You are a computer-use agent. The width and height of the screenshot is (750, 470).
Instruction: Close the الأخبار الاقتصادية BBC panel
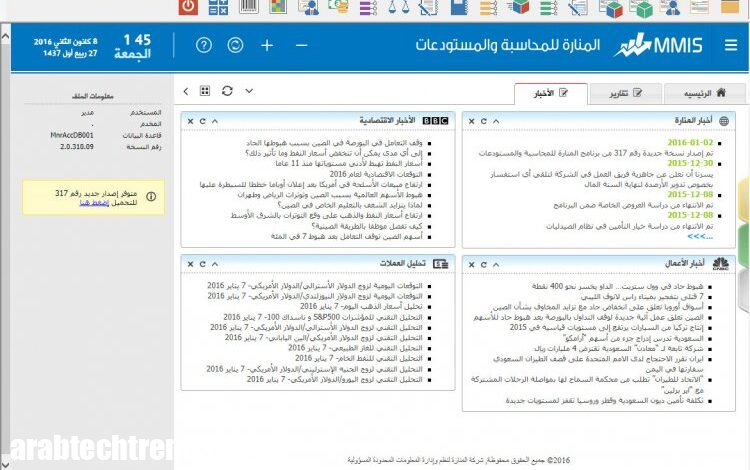[x=190, y=121]
